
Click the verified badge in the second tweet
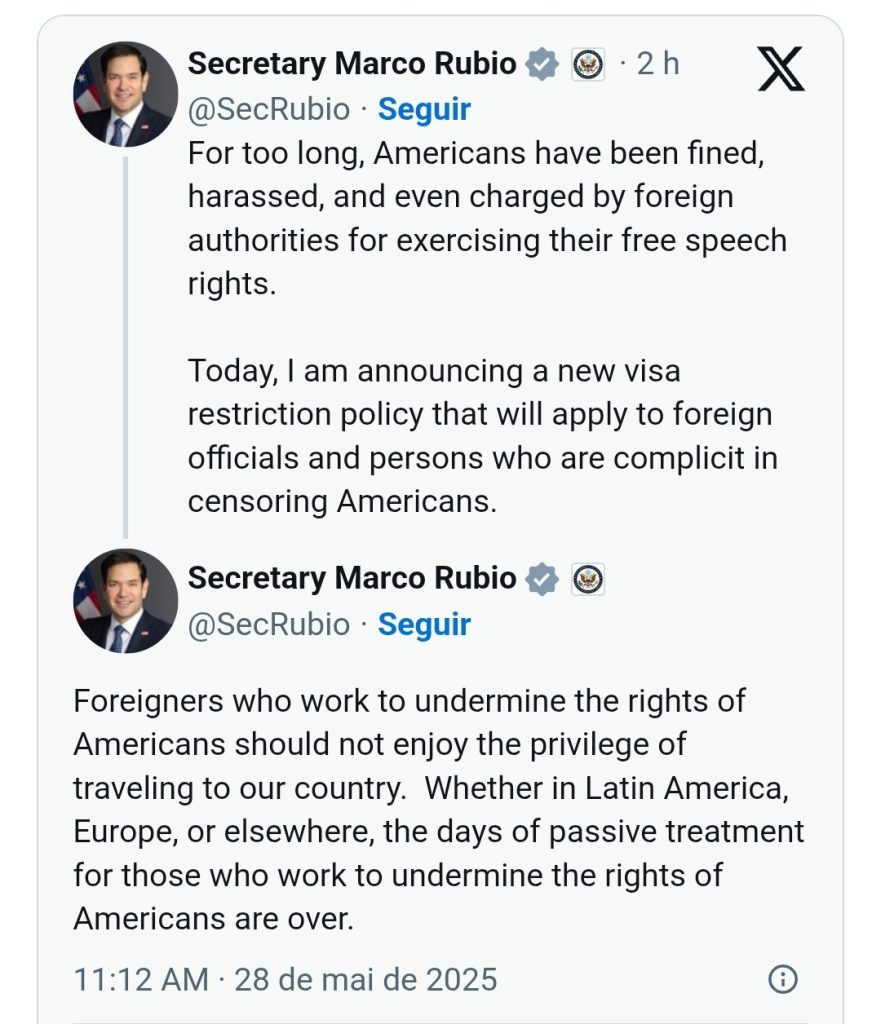(542, 579)
